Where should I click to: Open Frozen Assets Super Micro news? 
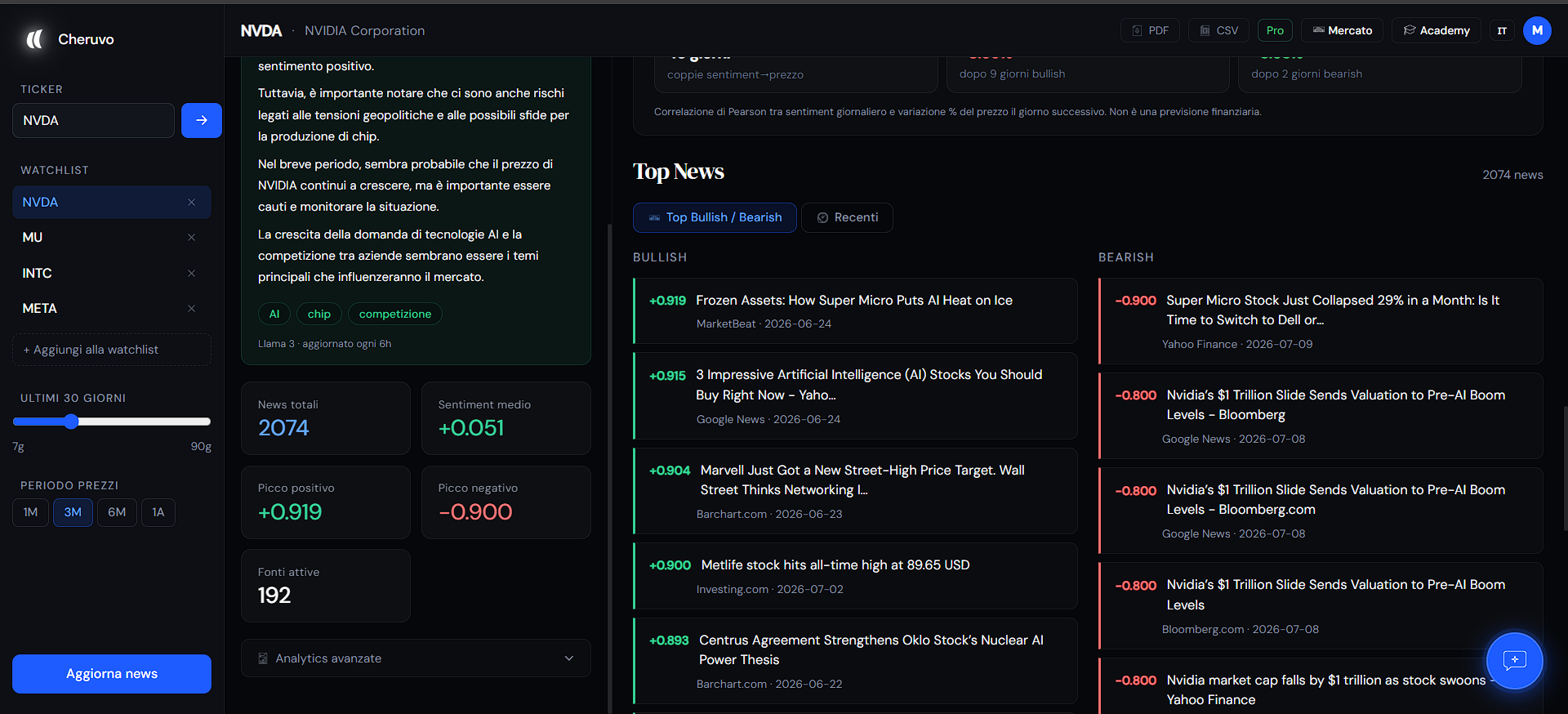[855, 310]
